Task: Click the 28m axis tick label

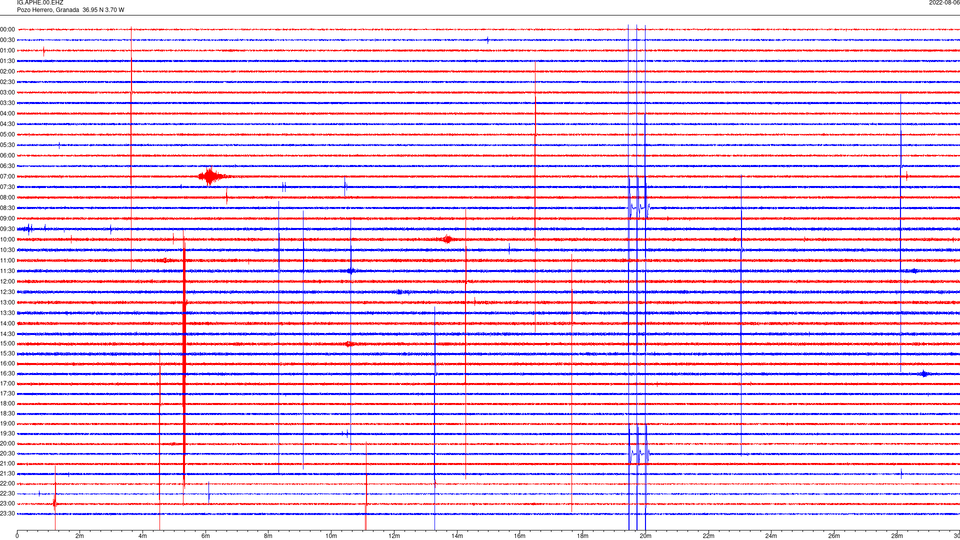Action: (x=897, y=536)
